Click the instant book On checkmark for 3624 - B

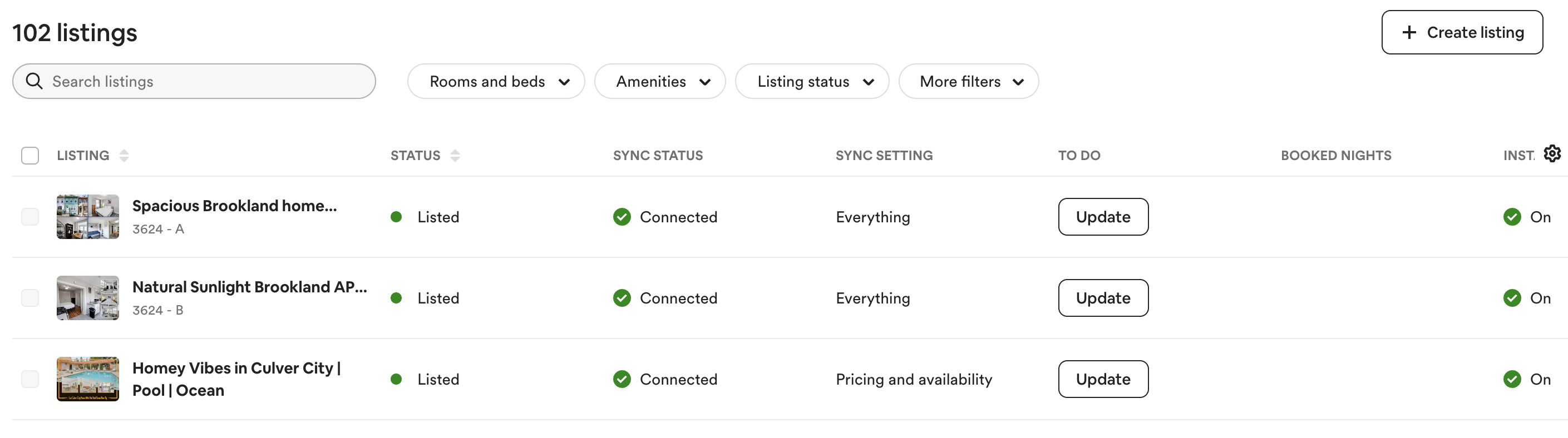tap(1512, 297)
